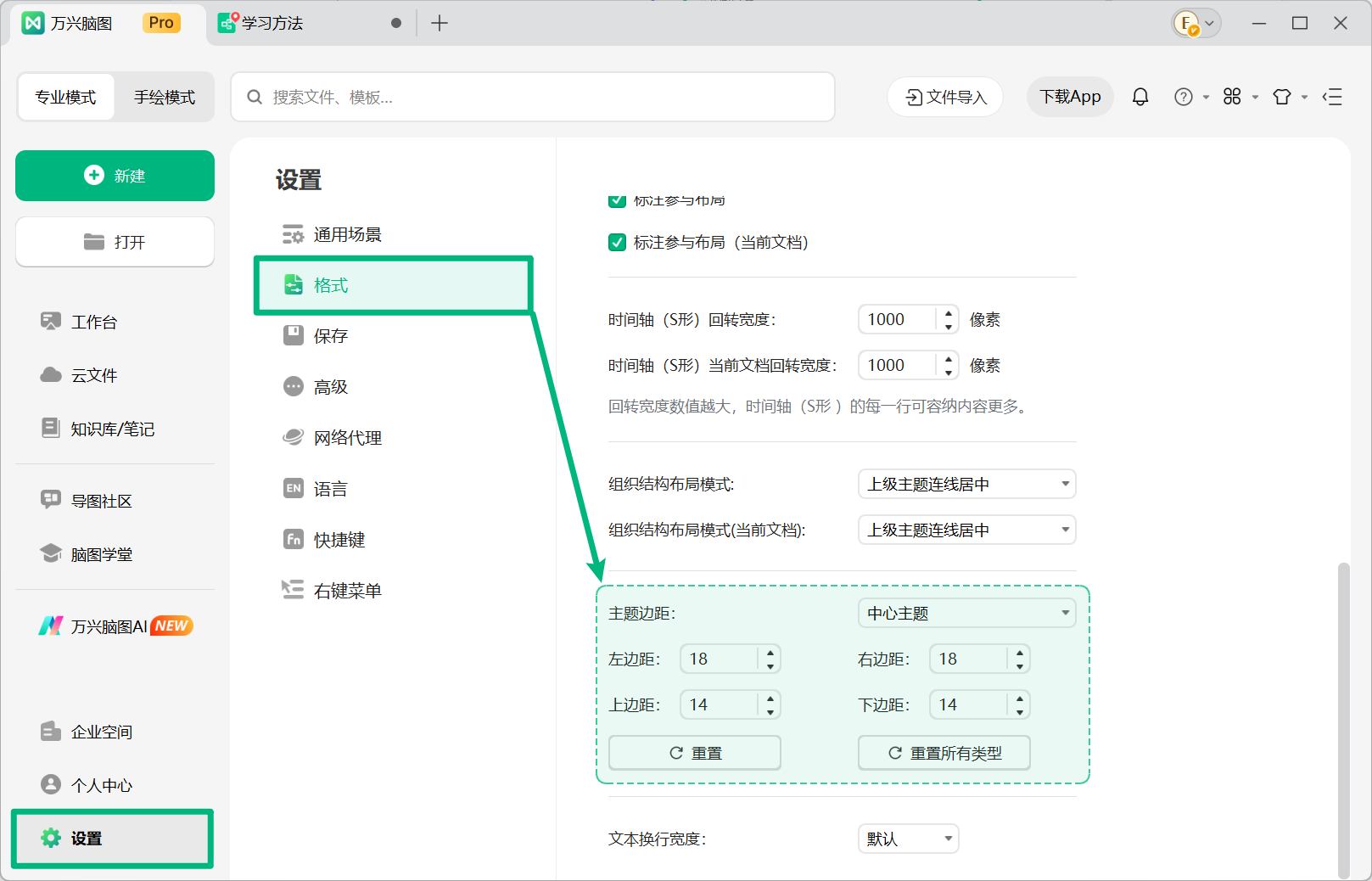Open 主题边距 中心主题 dropdown
This screenshot has width=1372, height=881.
[967, 613]
